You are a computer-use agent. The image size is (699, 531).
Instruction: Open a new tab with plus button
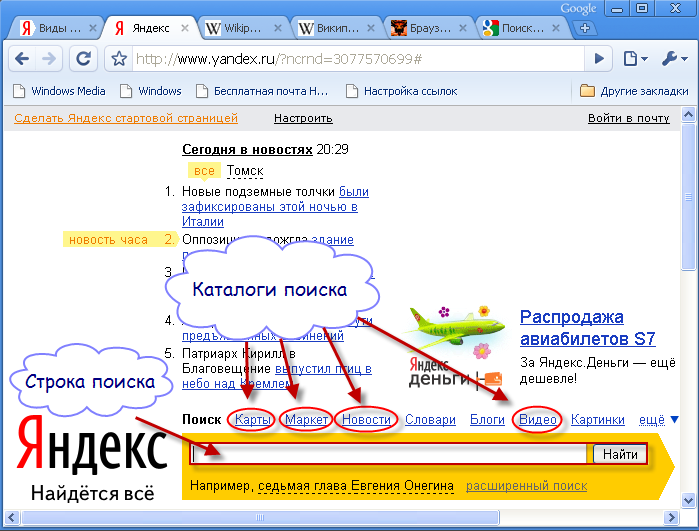coord(585,28)
